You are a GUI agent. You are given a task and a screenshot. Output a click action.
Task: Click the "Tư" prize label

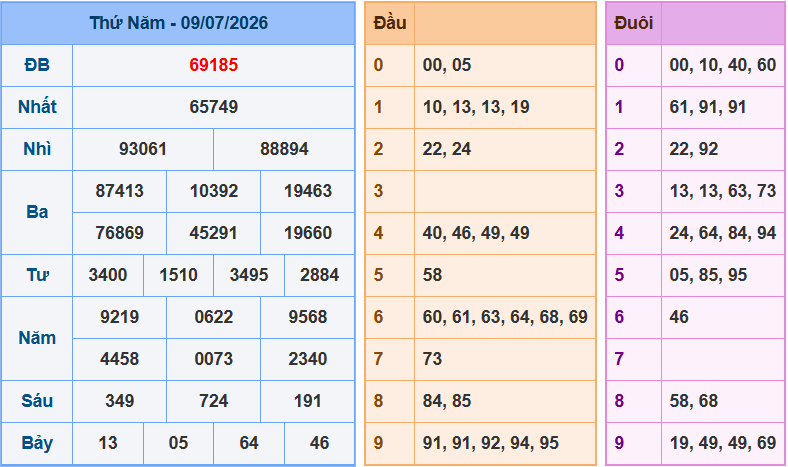pos(37,275)
